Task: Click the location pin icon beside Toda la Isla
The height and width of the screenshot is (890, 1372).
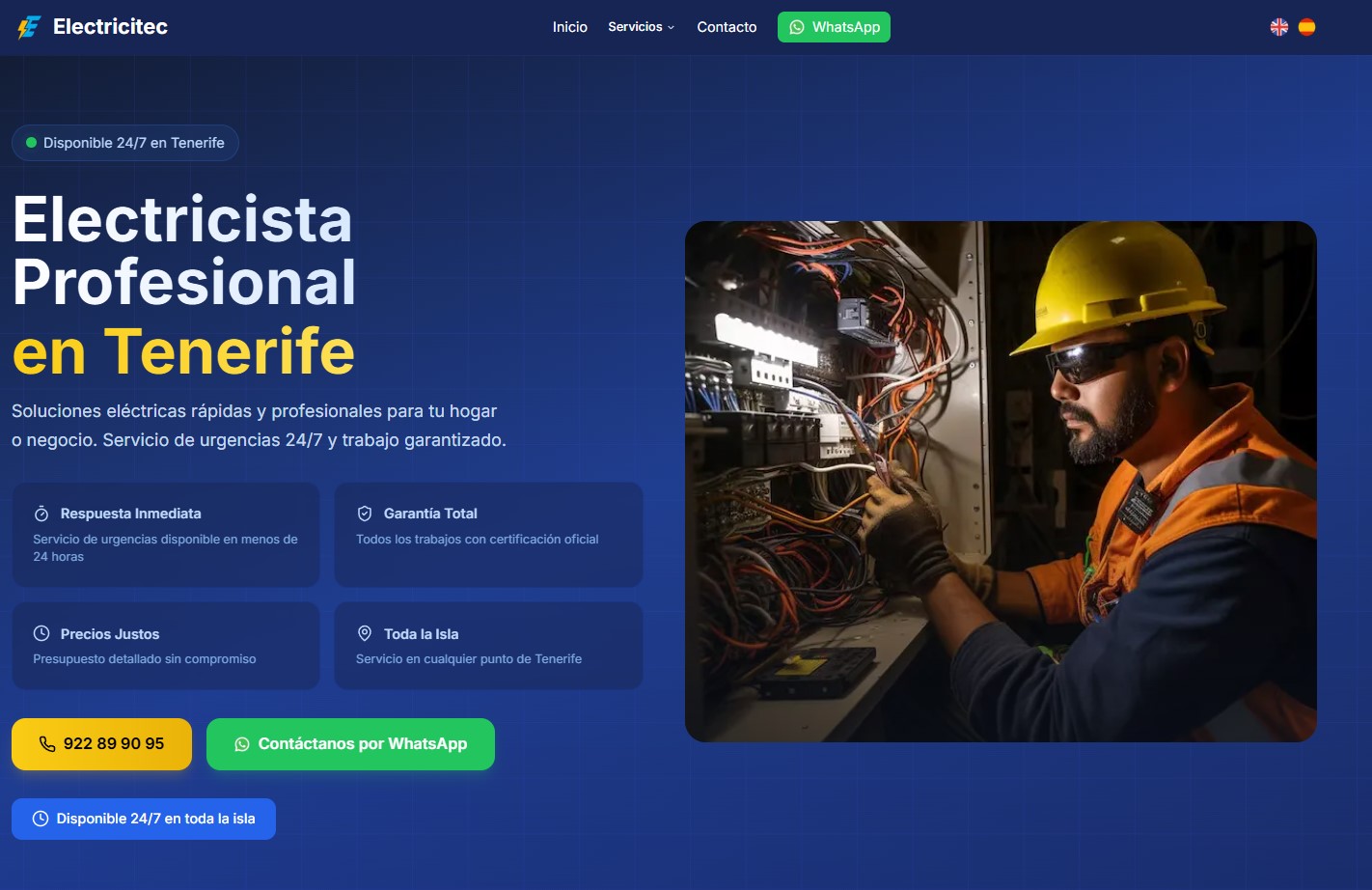Action: pos(365,633)
